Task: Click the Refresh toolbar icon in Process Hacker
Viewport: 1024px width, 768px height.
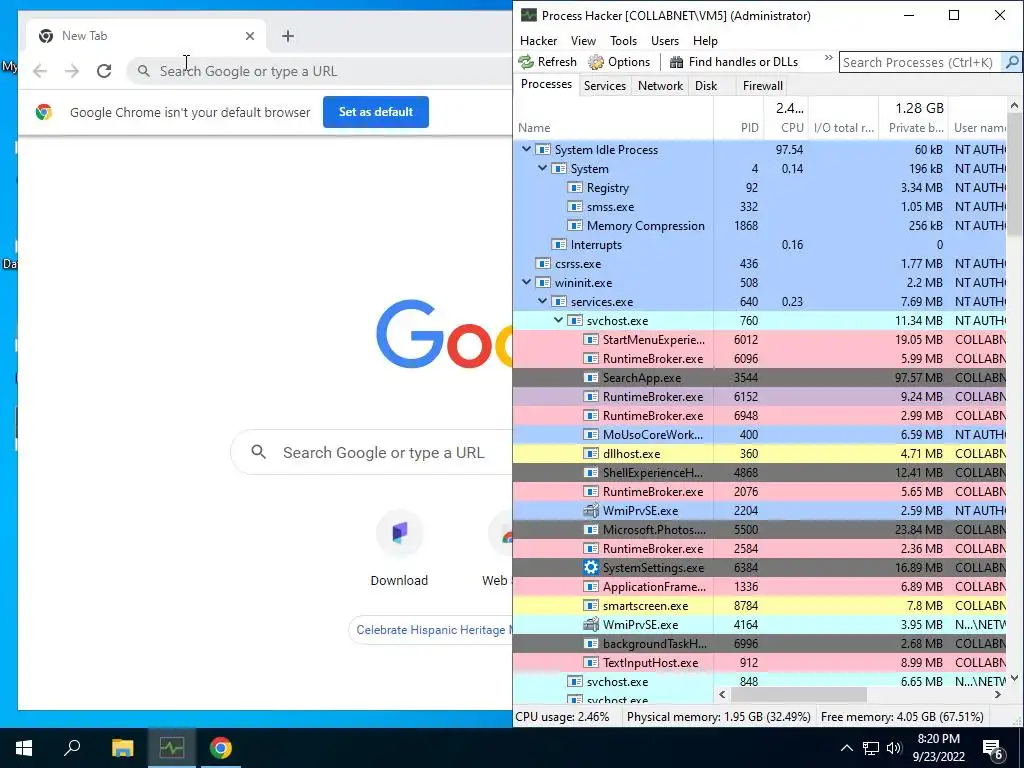Action: point(526,62)
